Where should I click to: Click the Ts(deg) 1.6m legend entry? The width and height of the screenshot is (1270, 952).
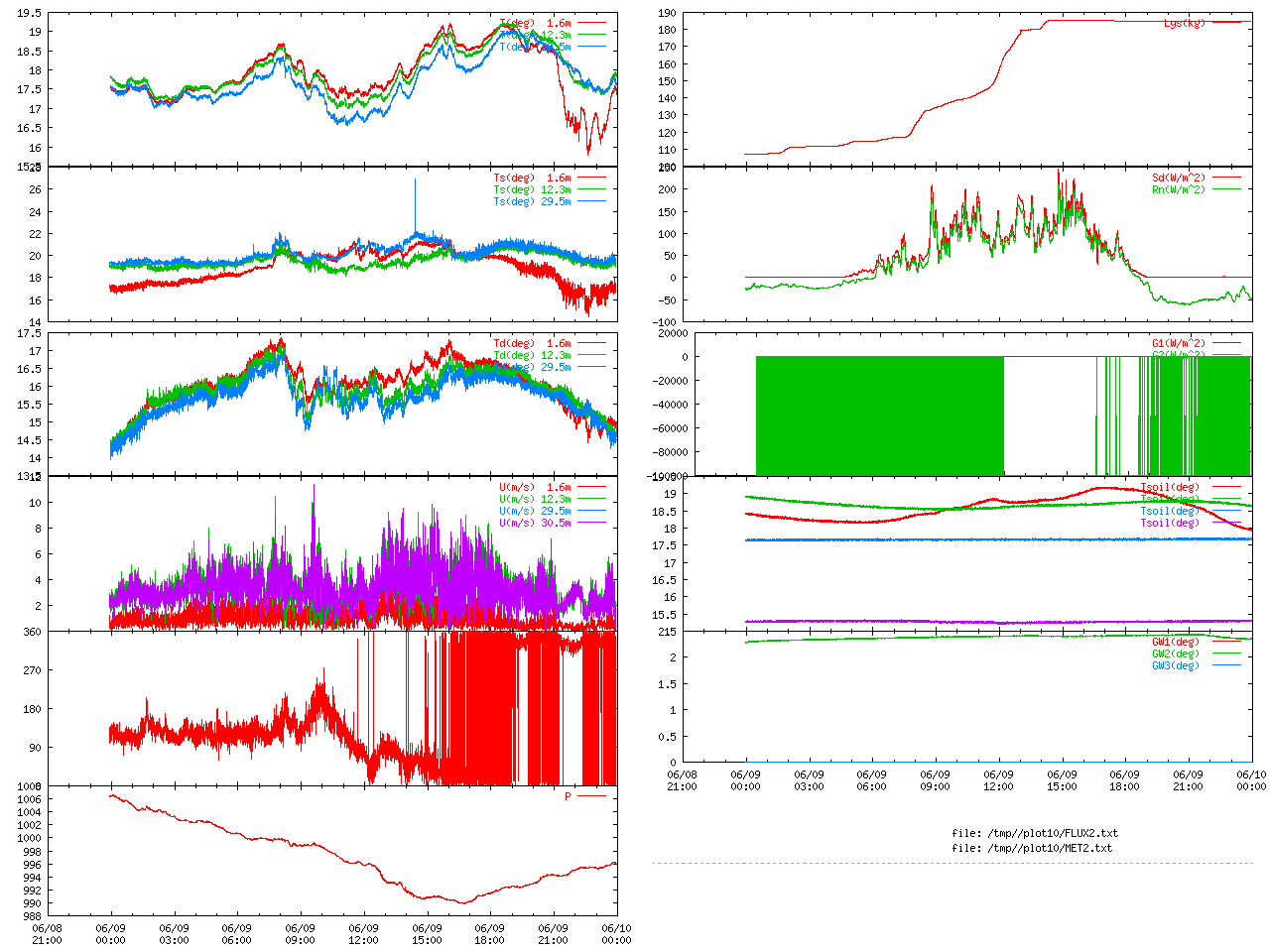coord(532,178)
